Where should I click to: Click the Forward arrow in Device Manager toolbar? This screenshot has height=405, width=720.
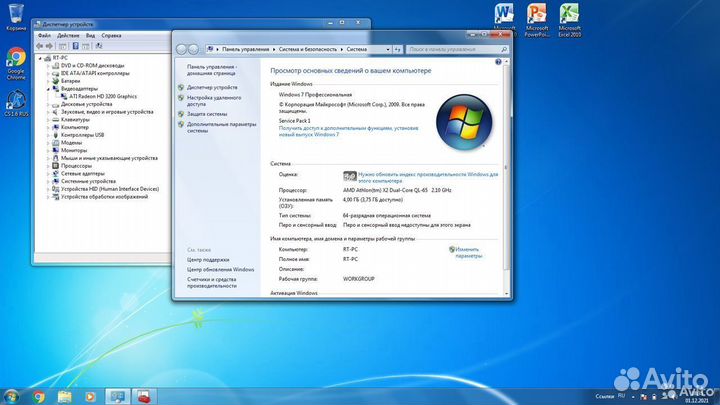[x=50, y=46]
